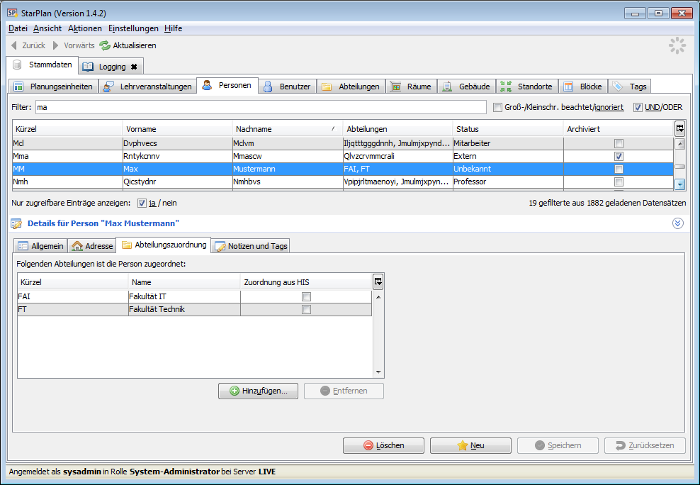This screenshot has height=485, width=700.
Task: Click the Benutzer user icon
Action: [x=267, y=87]
